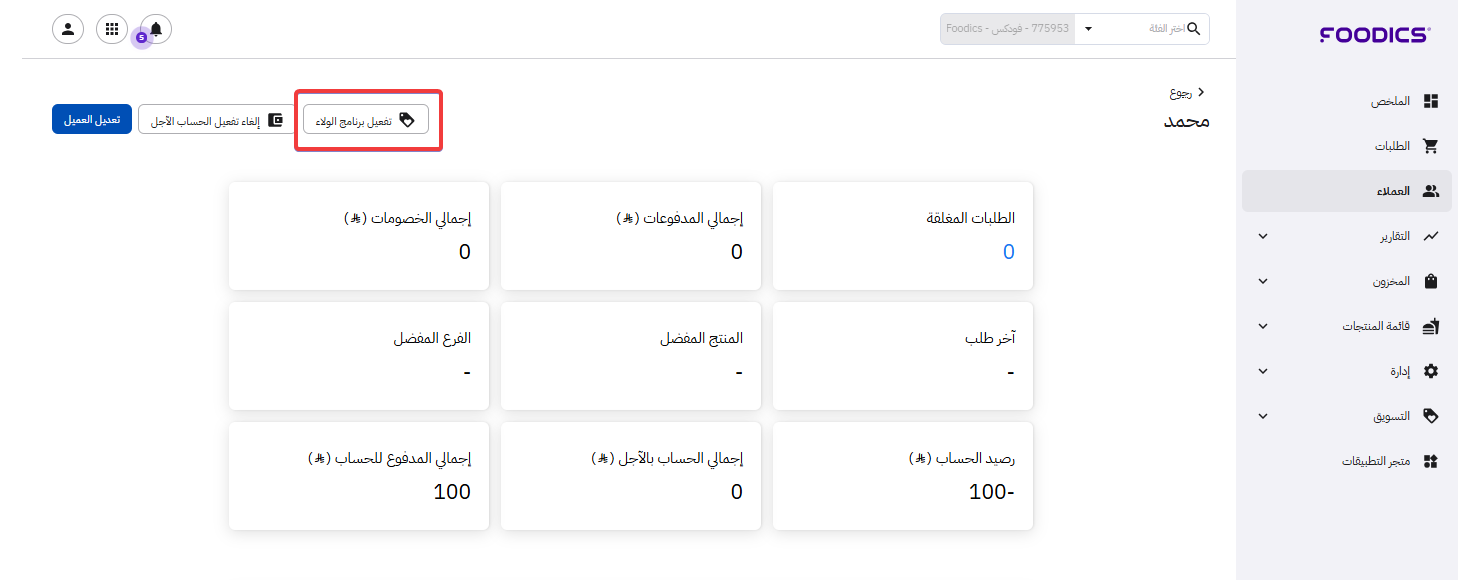The image size is (1458, 580).
Task: Expand the قائمة المنتجات menu chevron
Action: (x=1263, y=326)
